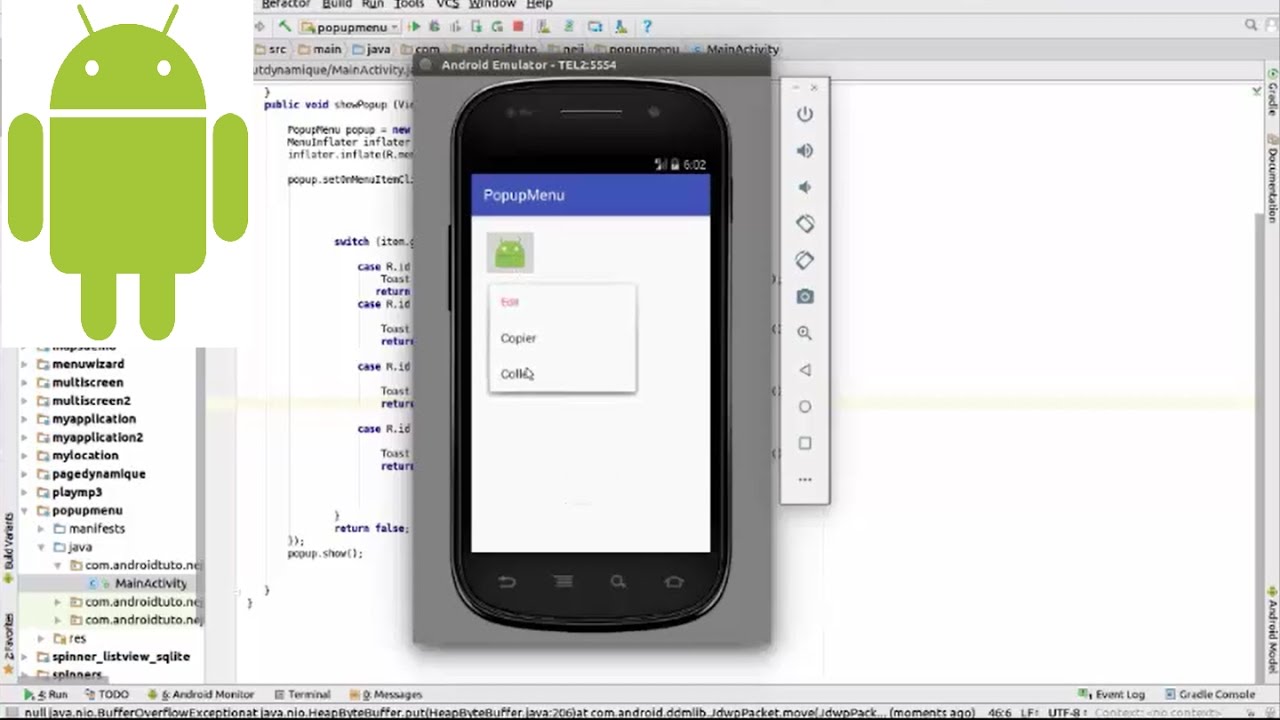
Task: Click the MainActivity breadcrumb
Action: (736, 49)
